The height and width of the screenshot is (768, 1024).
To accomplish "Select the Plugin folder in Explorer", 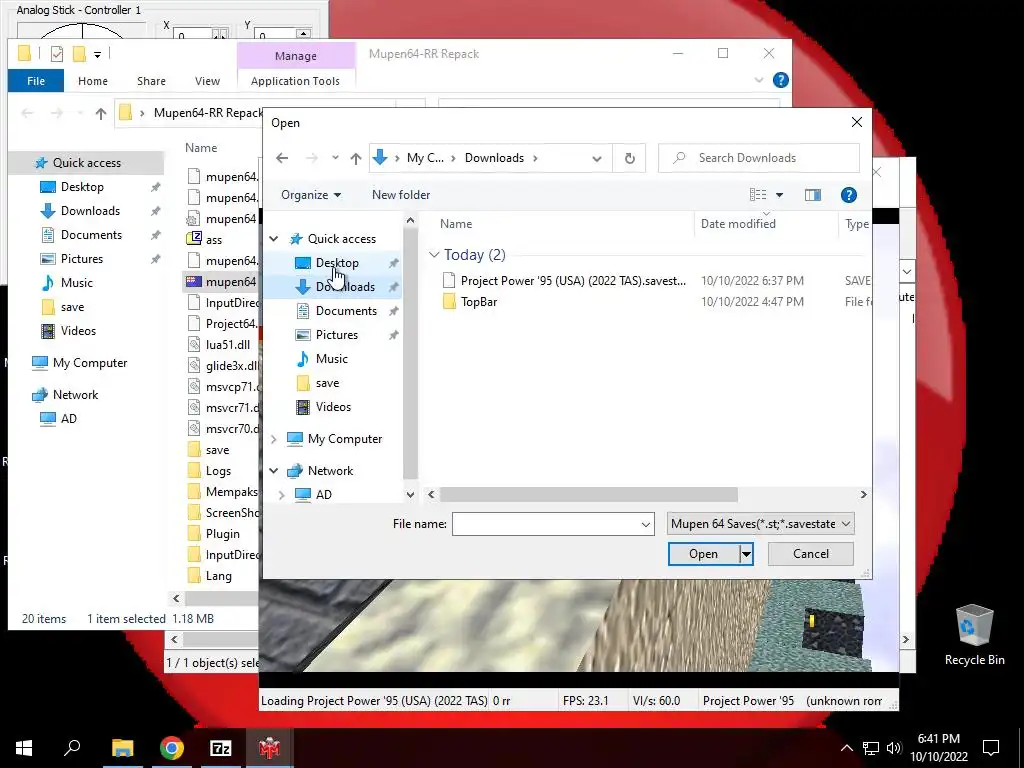I will 222,534.
